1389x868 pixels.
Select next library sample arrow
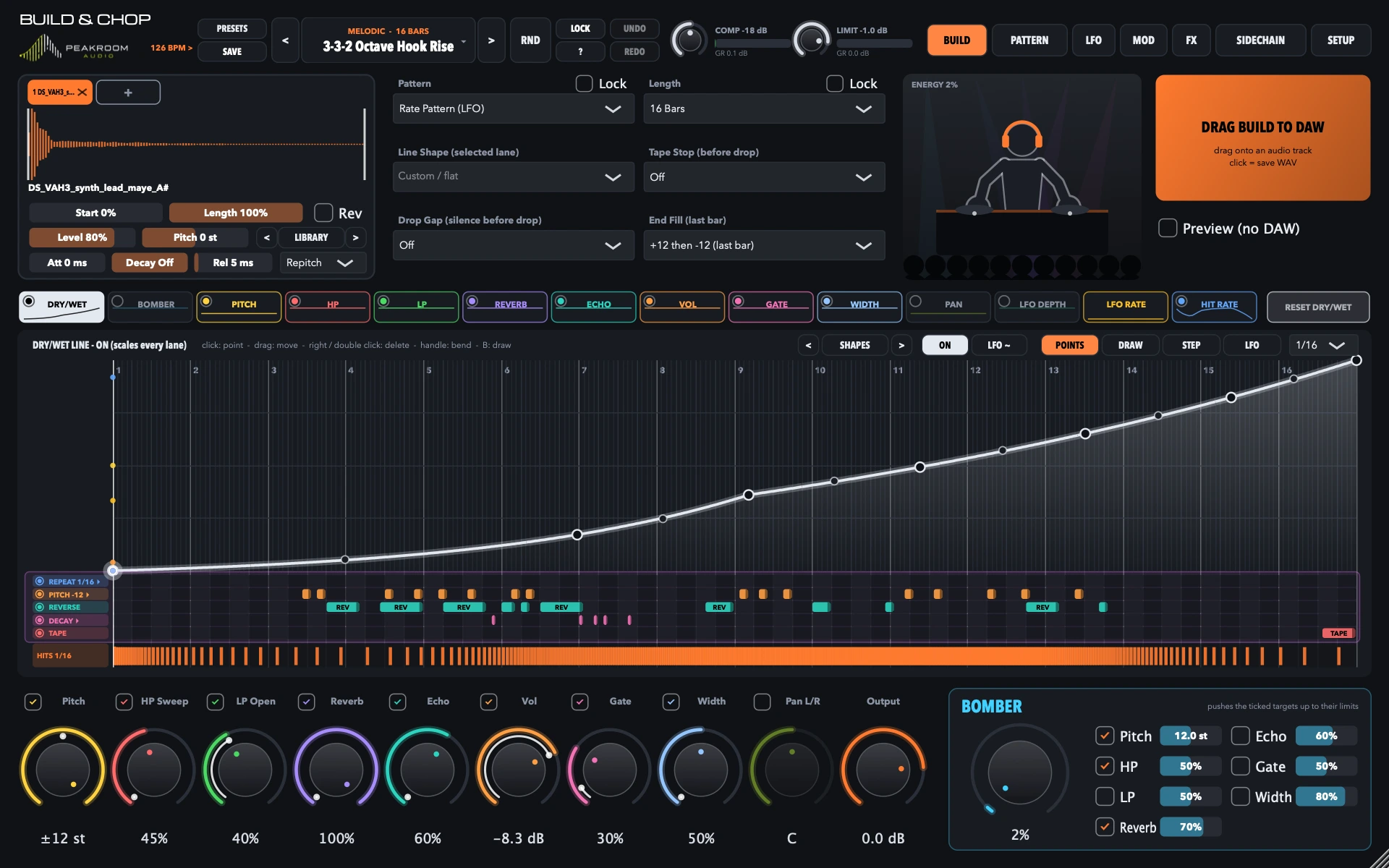[x=355, y=237]
